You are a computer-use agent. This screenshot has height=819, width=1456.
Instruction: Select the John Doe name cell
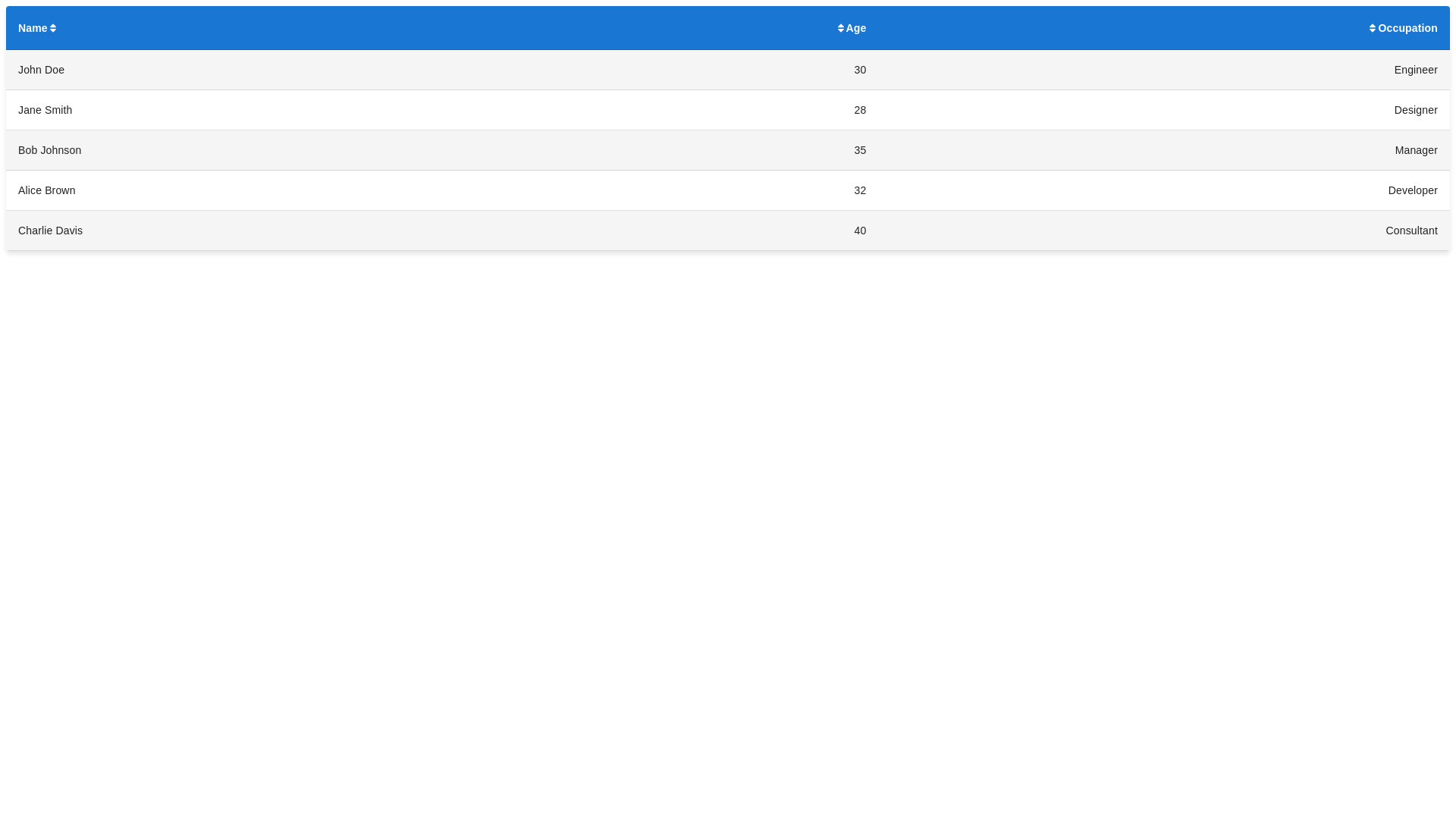(40, 70)
